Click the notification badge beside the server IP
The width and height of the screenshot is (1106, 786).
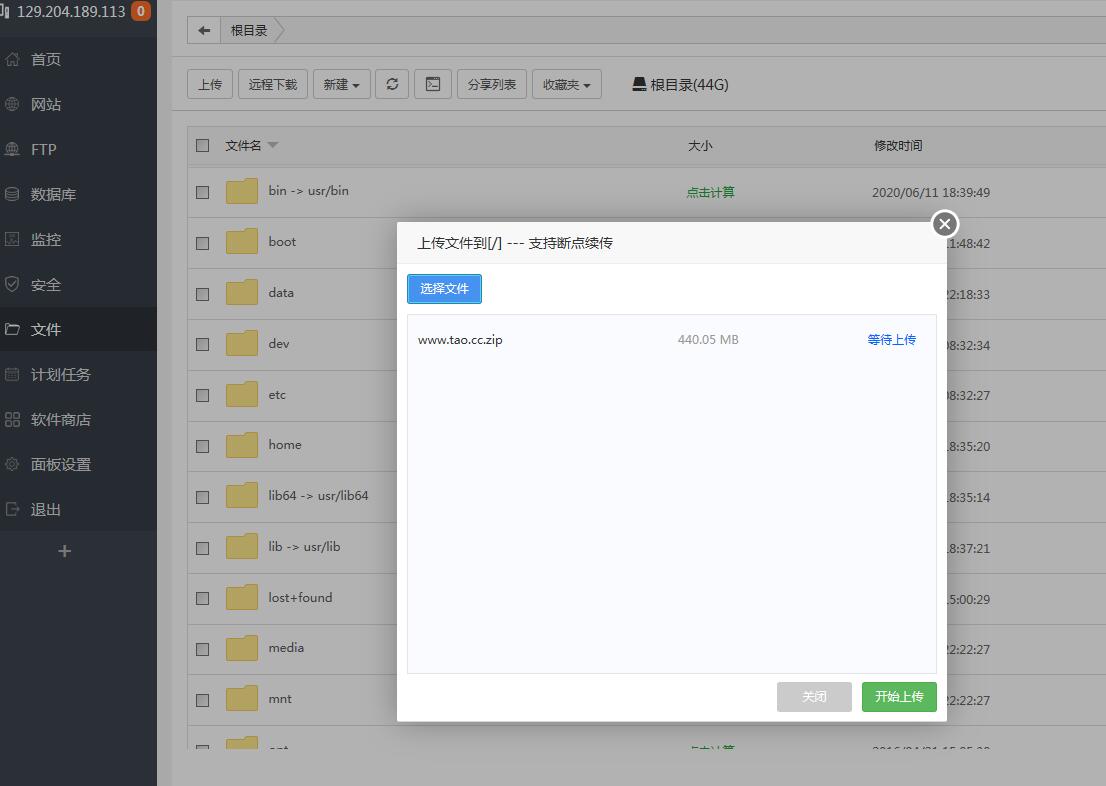pyautogui.click(x=141, y=12)
